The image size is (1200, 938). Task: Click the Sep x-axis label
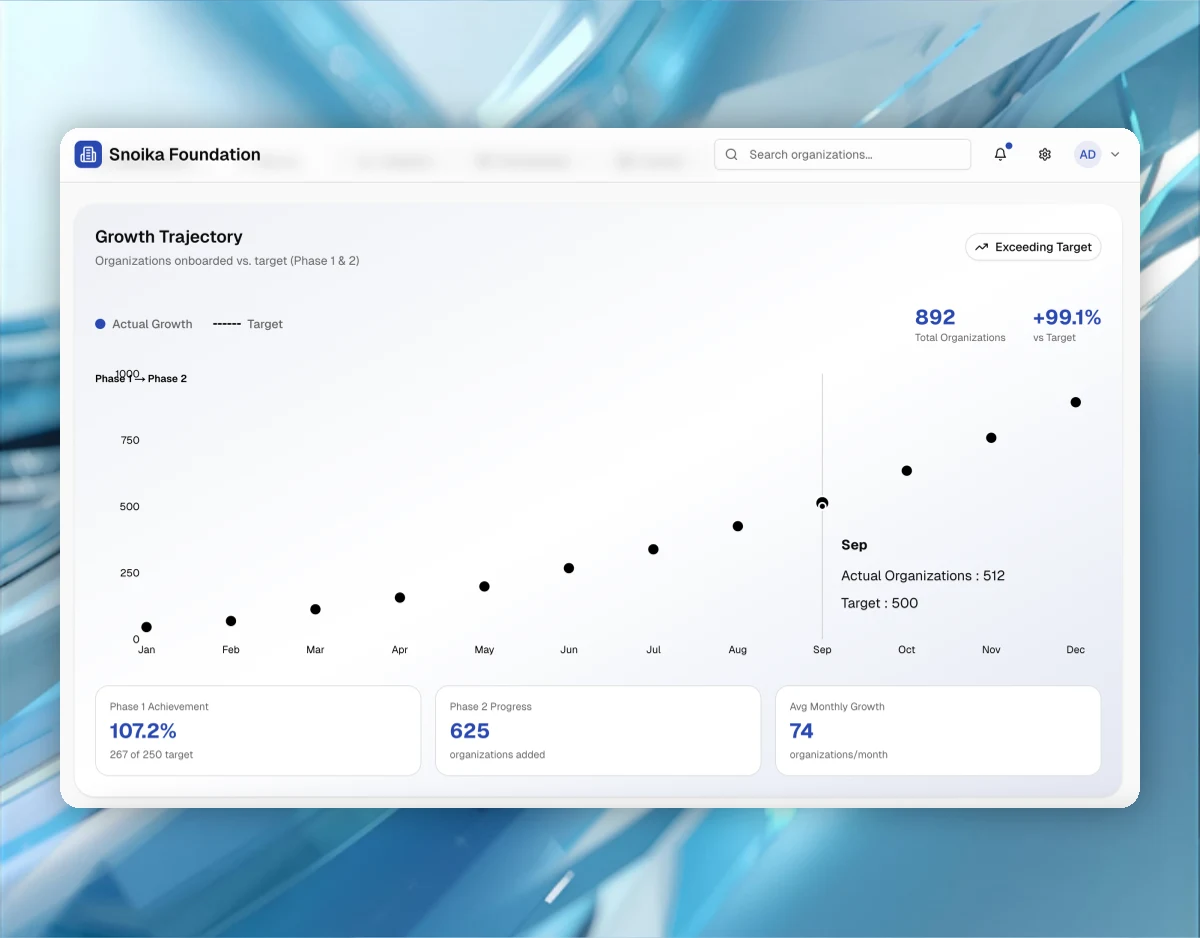point(822,650)
